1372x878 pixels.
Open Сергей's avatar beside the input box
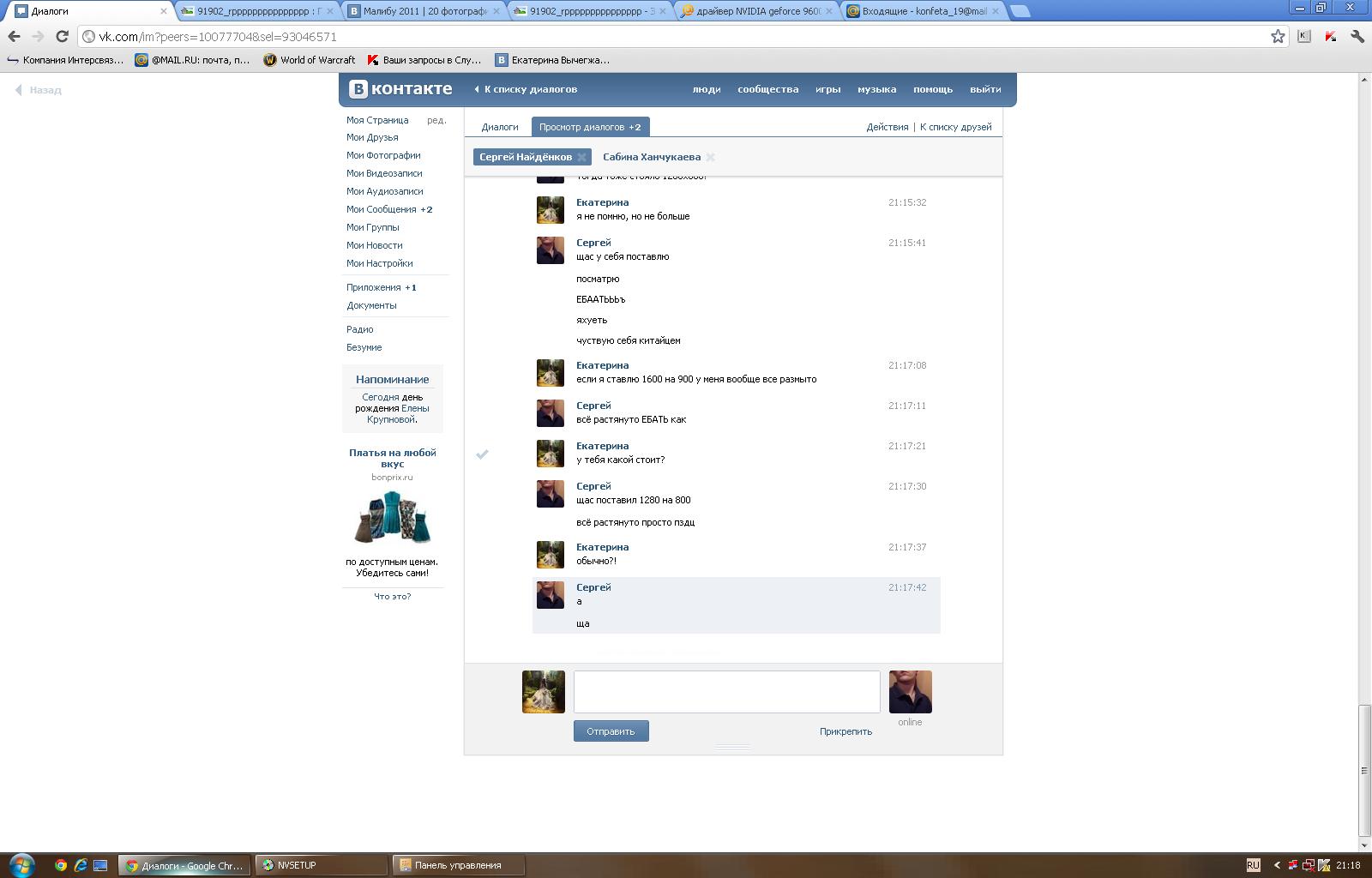(910, 692)
